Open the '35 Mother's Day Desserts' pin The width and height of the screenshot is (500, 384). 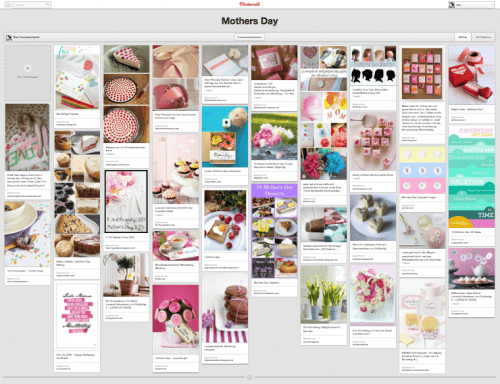pyautogui.click(x=274, y=231)
